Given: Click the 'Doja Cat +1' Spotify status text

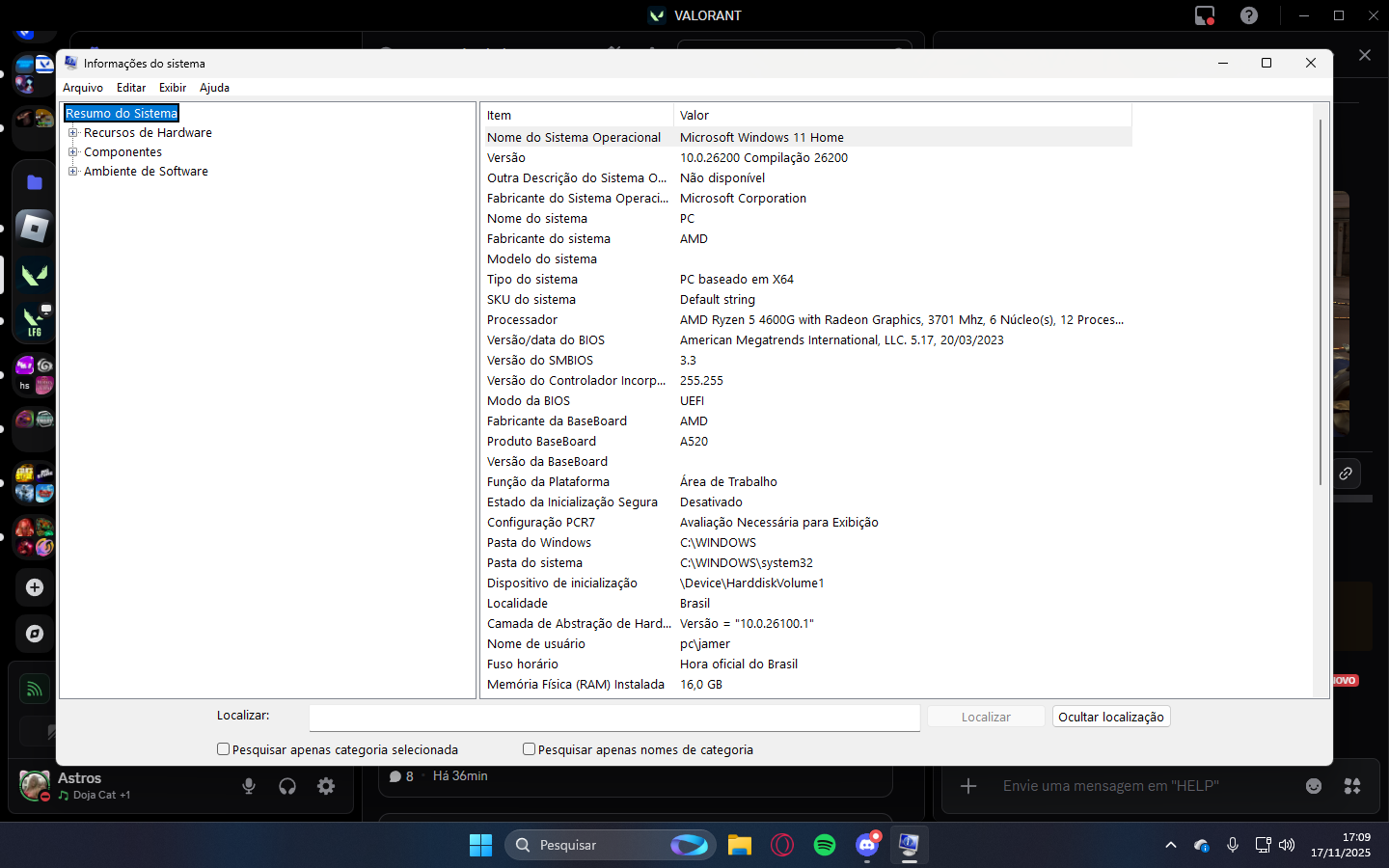Looking at the screenshot, I should (101, 796).
